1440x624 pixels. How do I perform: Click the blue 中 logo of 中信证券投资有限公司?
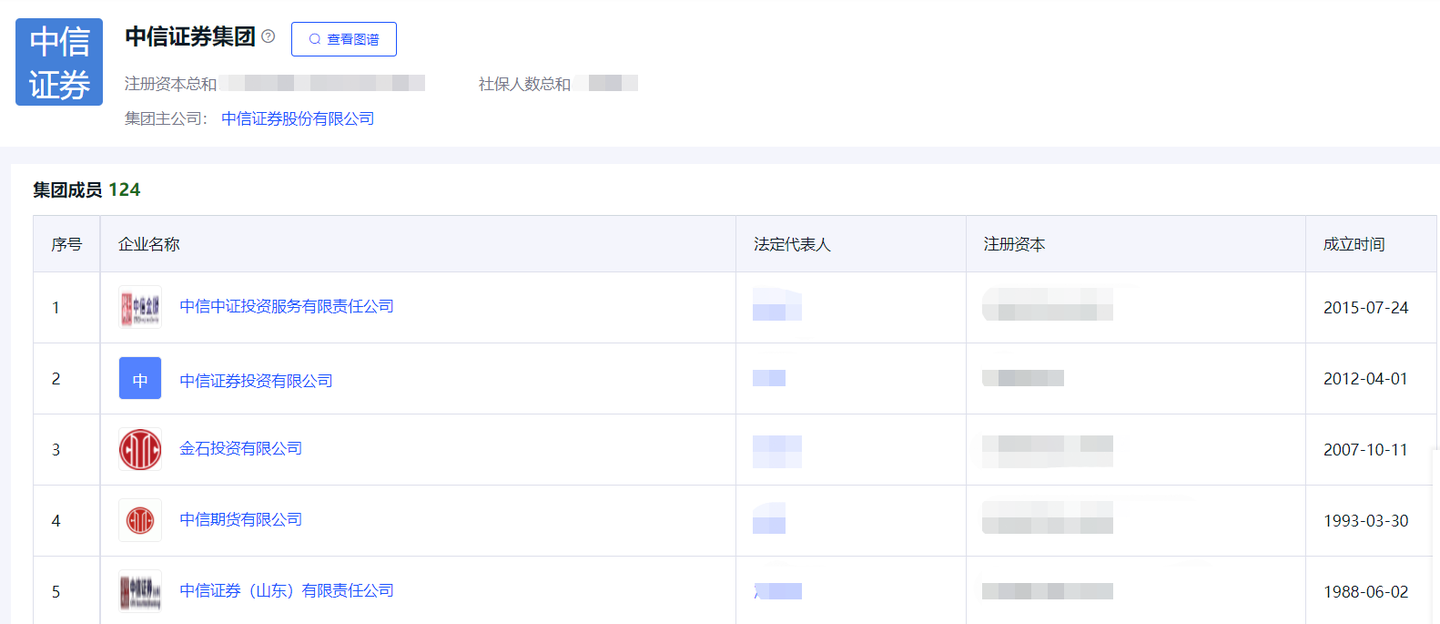140,378
